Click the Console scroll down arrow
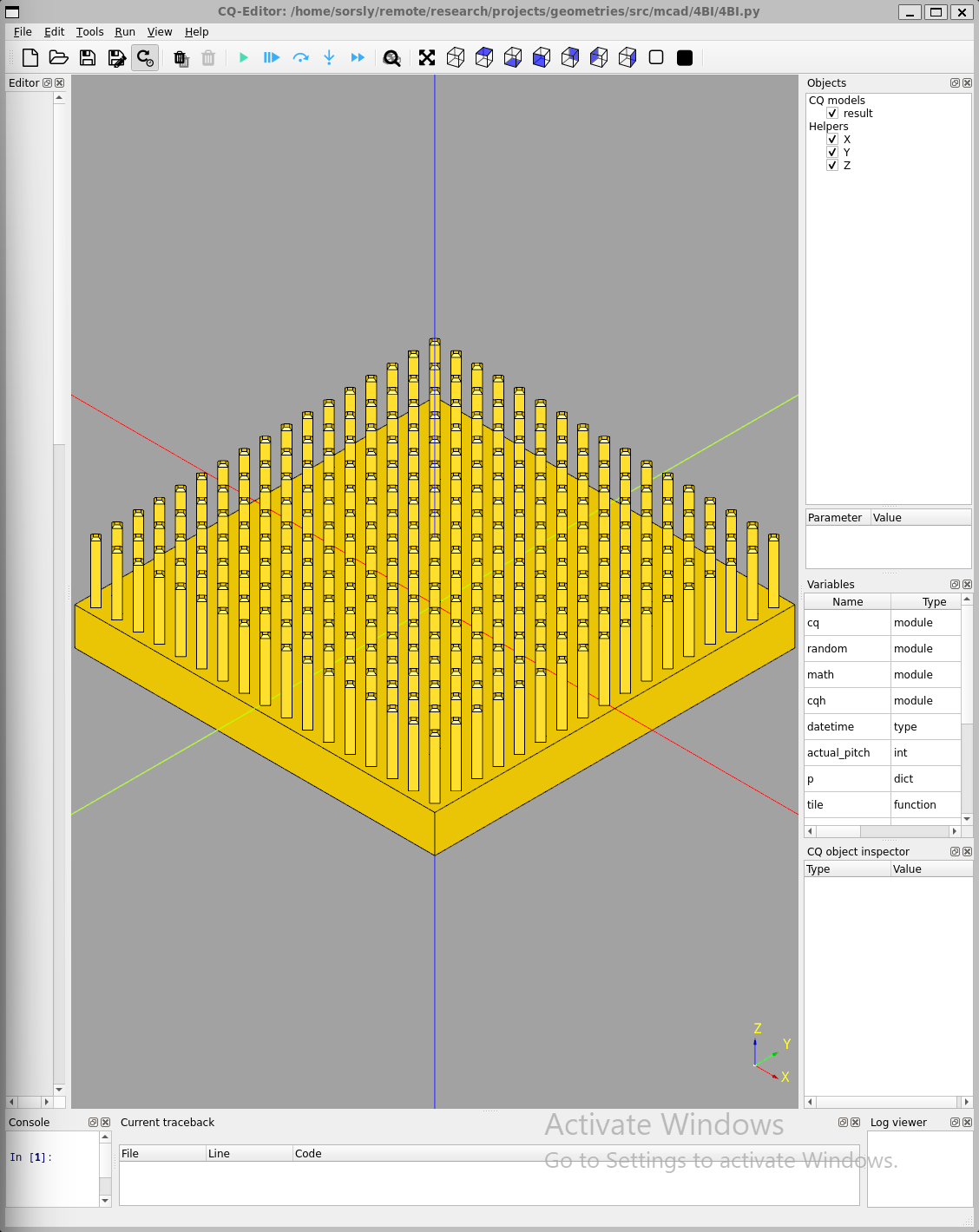The image size is (979, 1232). pos(105,1201)
